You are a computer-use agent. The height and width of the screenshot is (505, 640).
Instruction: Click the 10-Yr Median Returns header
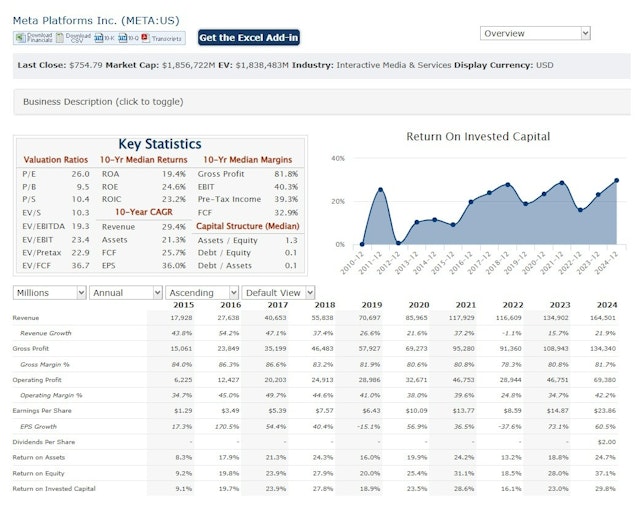144,160
